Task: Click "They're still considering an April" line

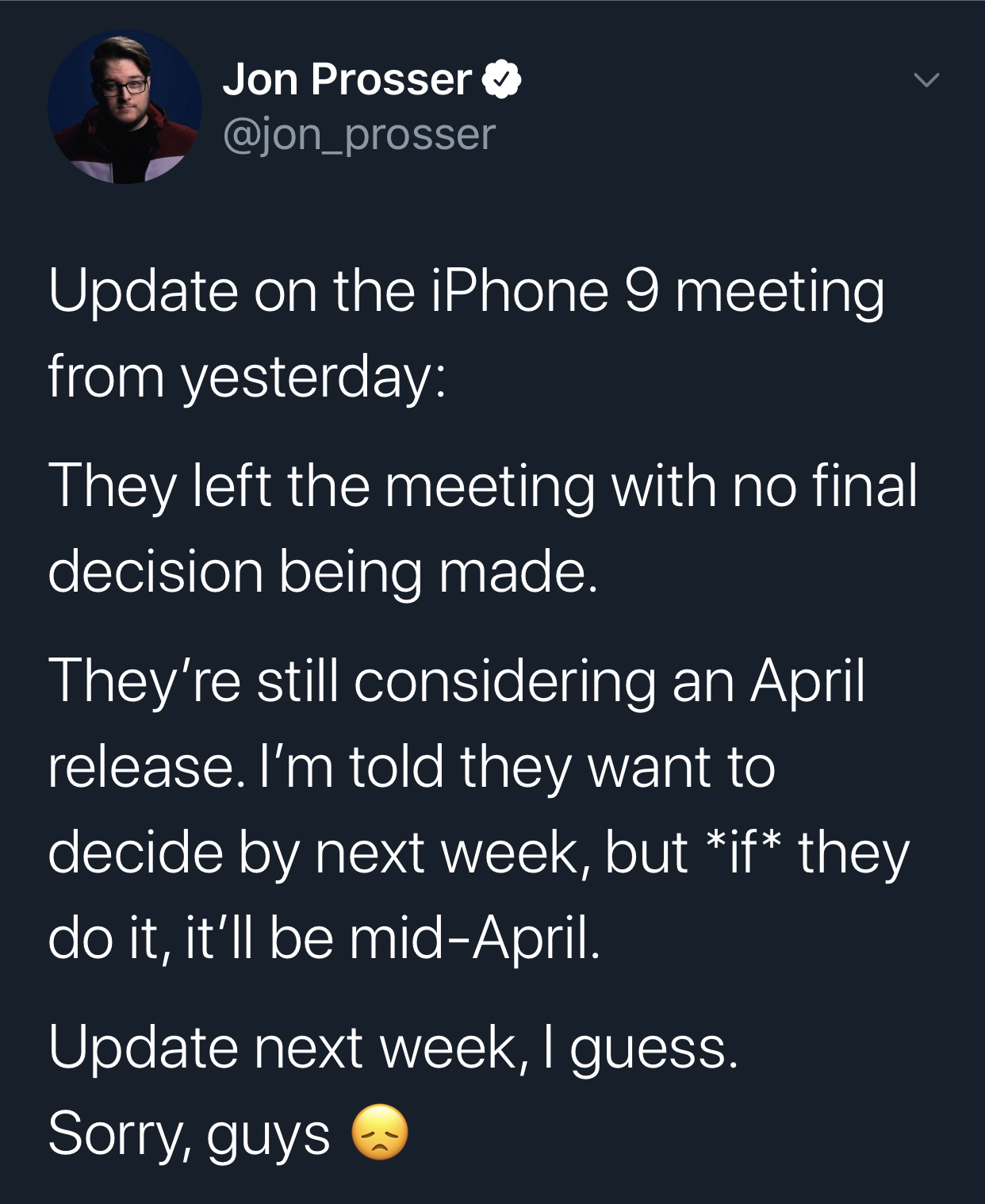Action: 456,681
